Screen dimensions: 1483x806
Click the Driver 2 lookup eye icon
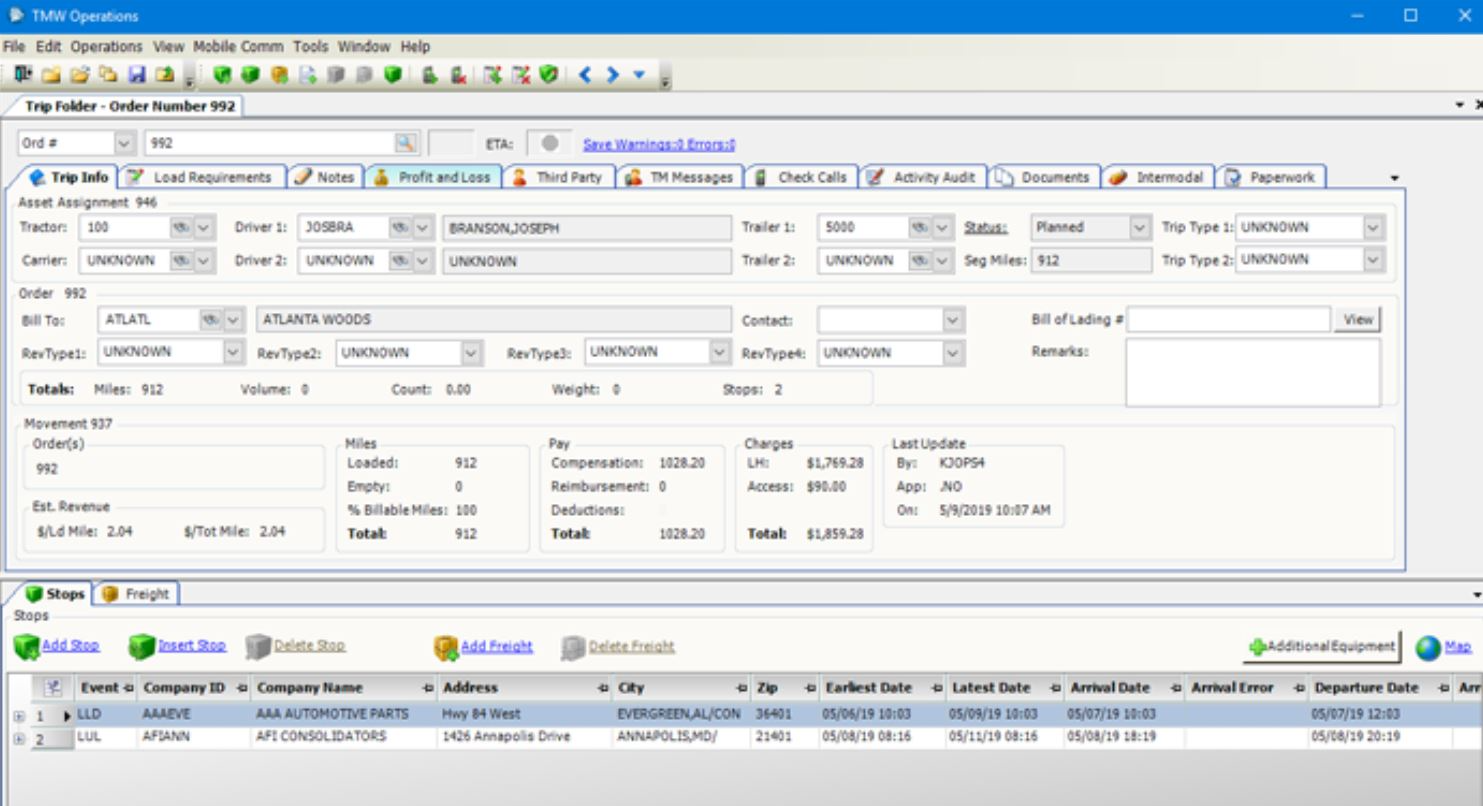coord(399,260)
